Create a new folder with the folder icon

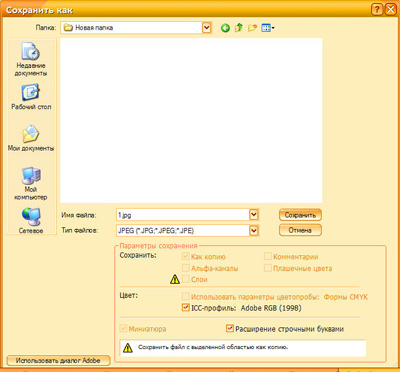click(252, 28)
